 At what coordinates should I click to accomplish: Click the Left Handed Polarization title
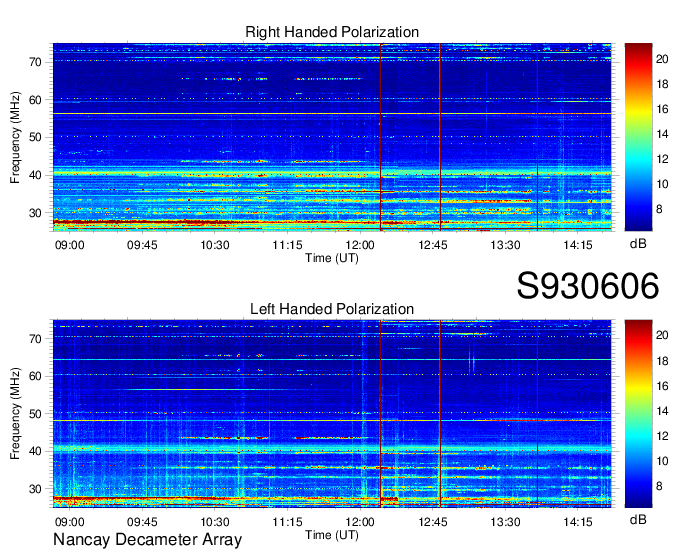click(x=332, y=309)
